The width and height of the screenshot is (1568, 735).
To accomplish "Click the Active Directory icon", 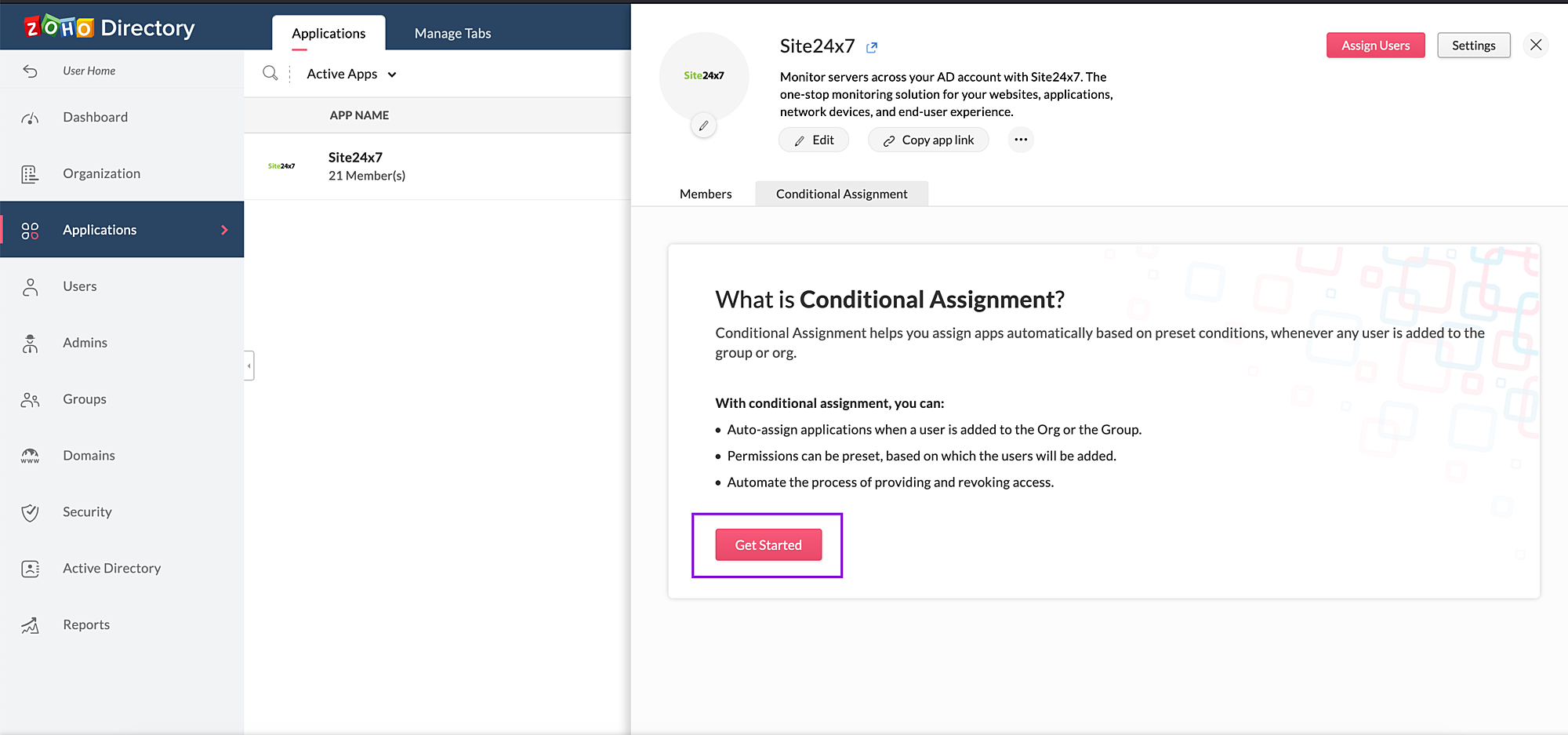I will click(x=30, y=569).
